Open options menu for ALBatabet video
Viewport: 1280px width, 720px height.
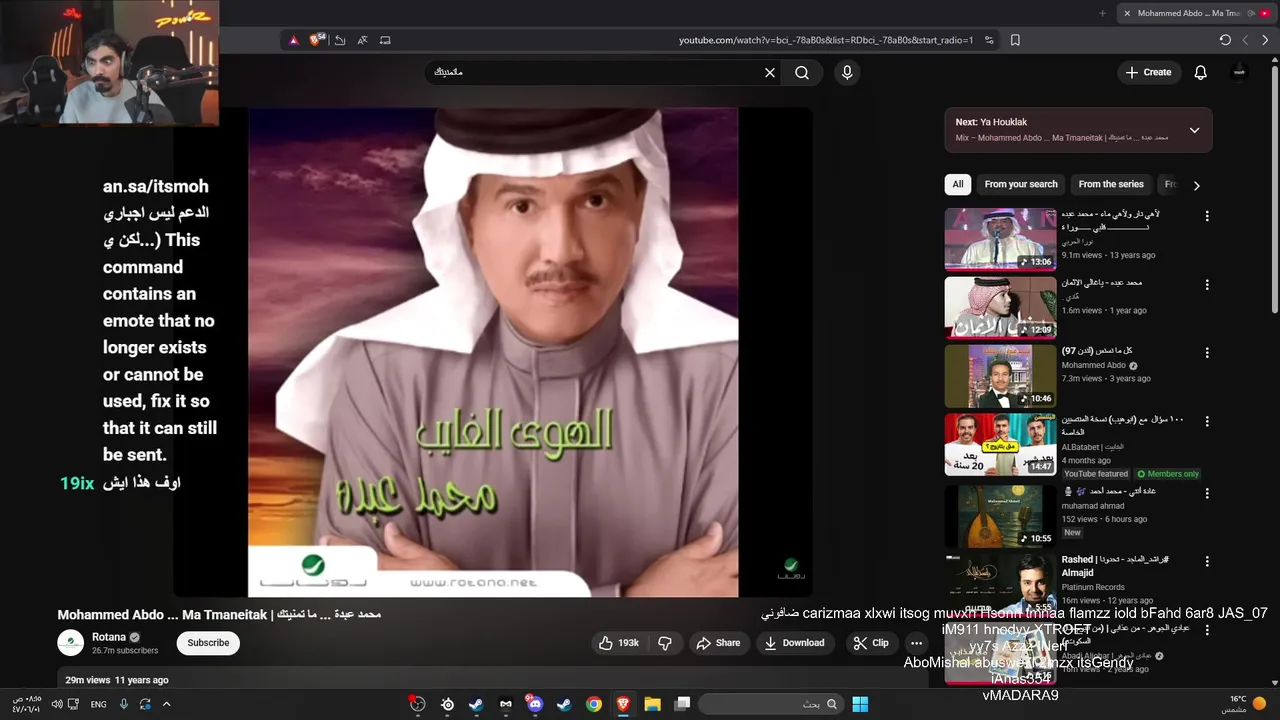1207,421
